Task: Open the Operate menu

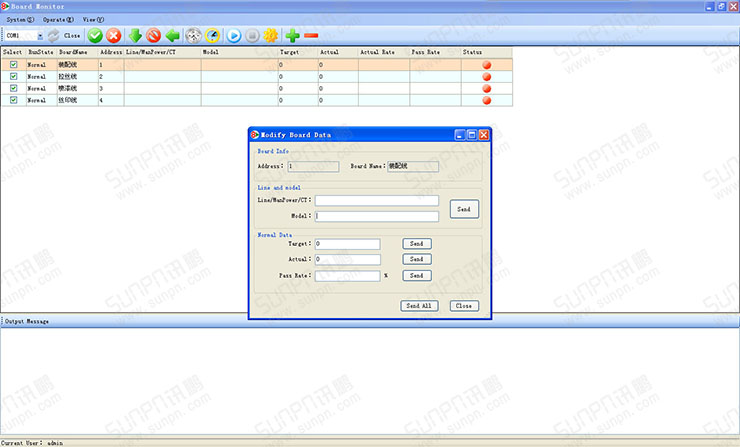Action: [56, 19]
